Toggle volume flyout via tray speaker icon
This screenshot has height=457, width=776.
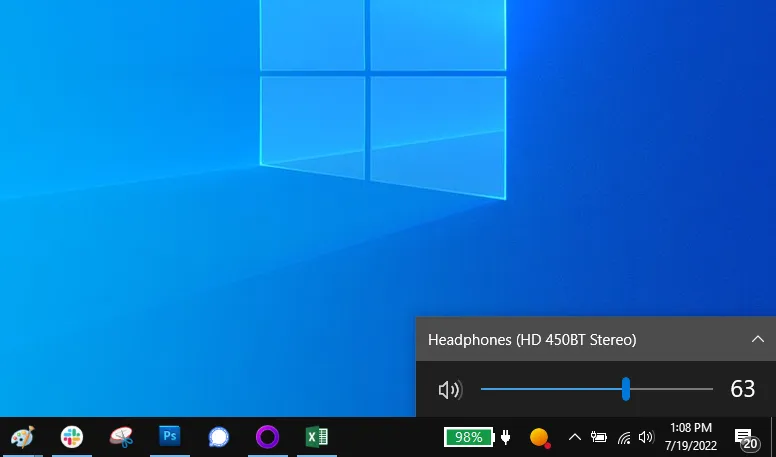[x=646, y=437]
